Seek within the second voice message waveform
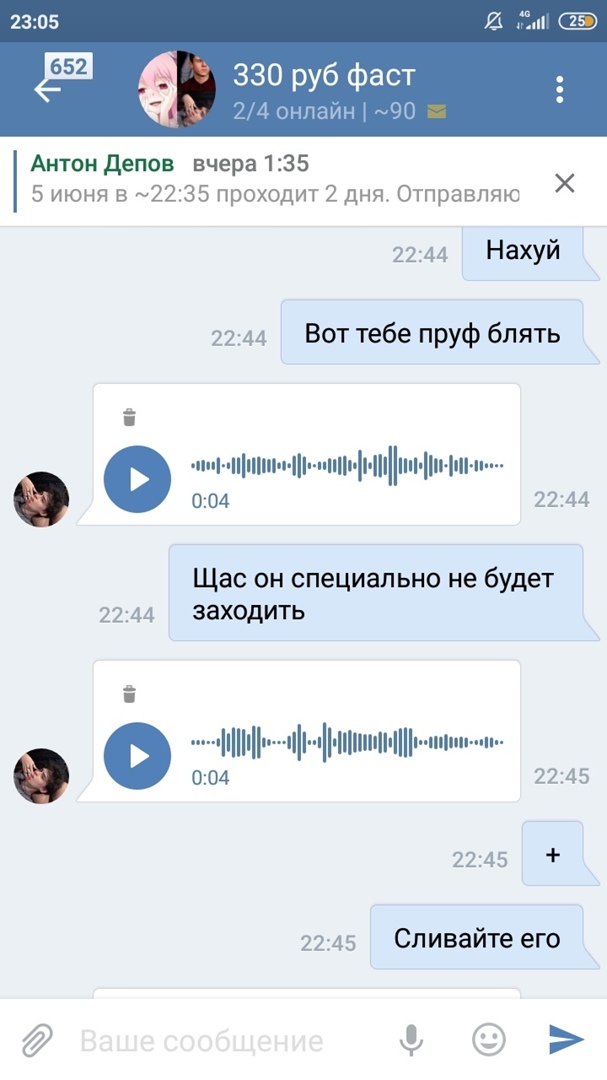Viewport: 607px width, 1080px height. click(347, 742)
